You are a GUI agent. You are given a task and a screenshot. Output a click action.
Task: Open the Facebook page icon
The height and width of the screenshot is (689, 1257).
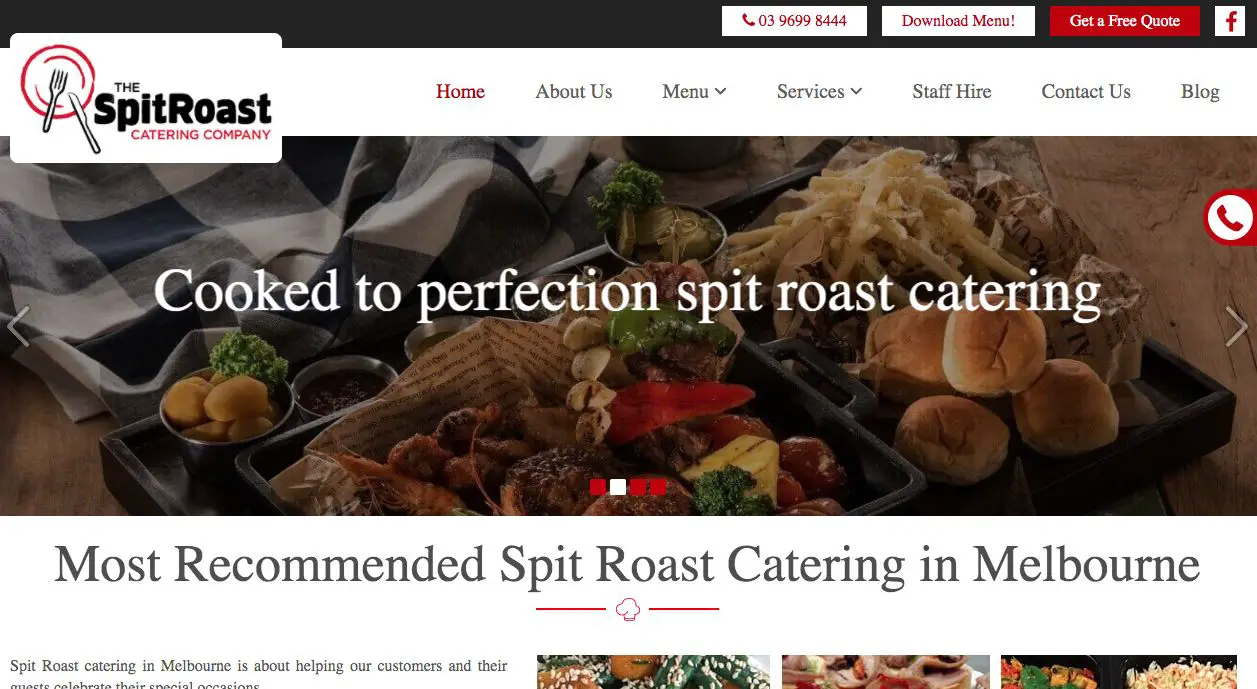1229,21
